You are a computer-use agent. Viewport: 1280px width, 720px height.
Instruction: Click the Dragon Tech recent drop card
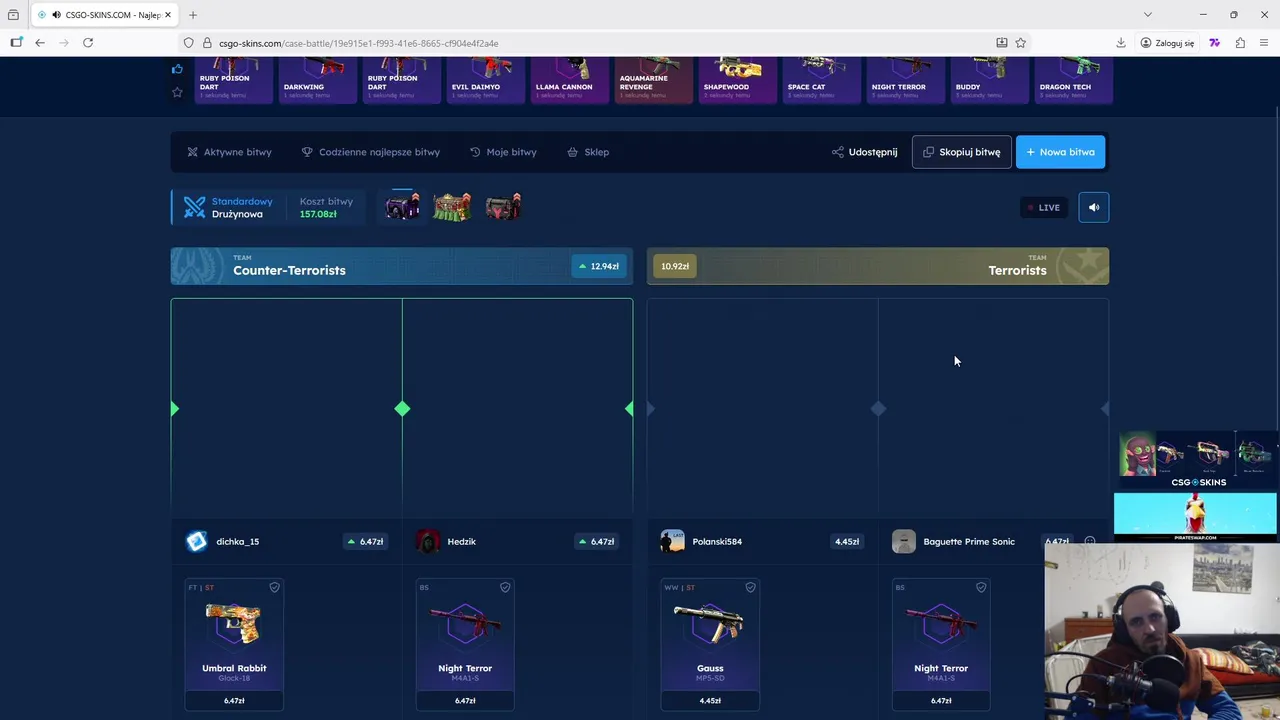point(1074,80)
